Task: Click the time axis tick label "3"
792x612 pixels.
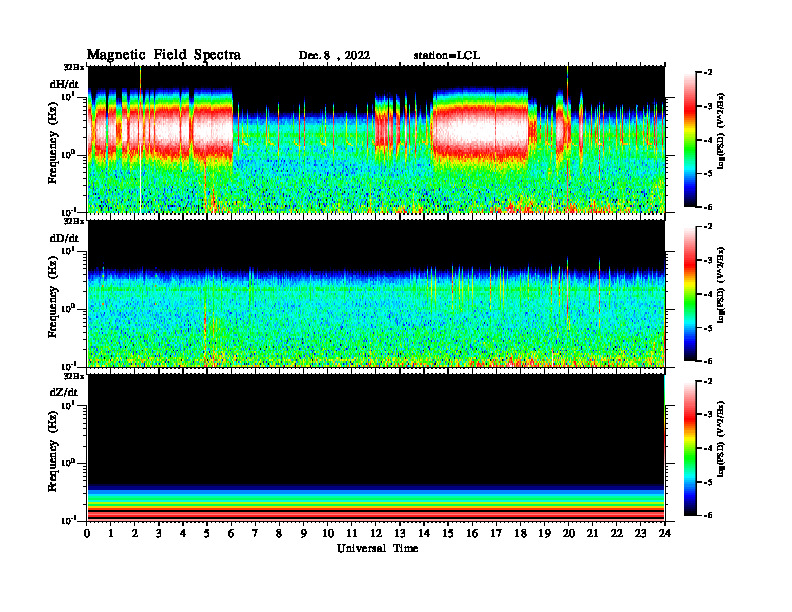Action: coord(159,533)
